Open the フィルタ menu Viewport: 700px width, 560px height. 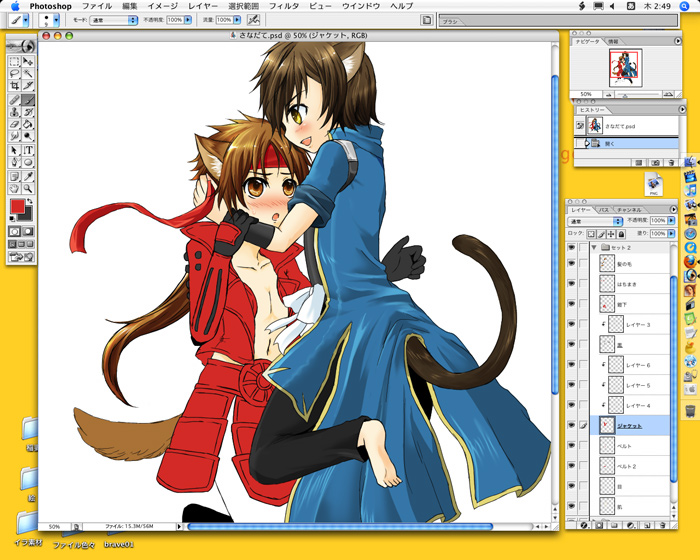click(284, 6)
